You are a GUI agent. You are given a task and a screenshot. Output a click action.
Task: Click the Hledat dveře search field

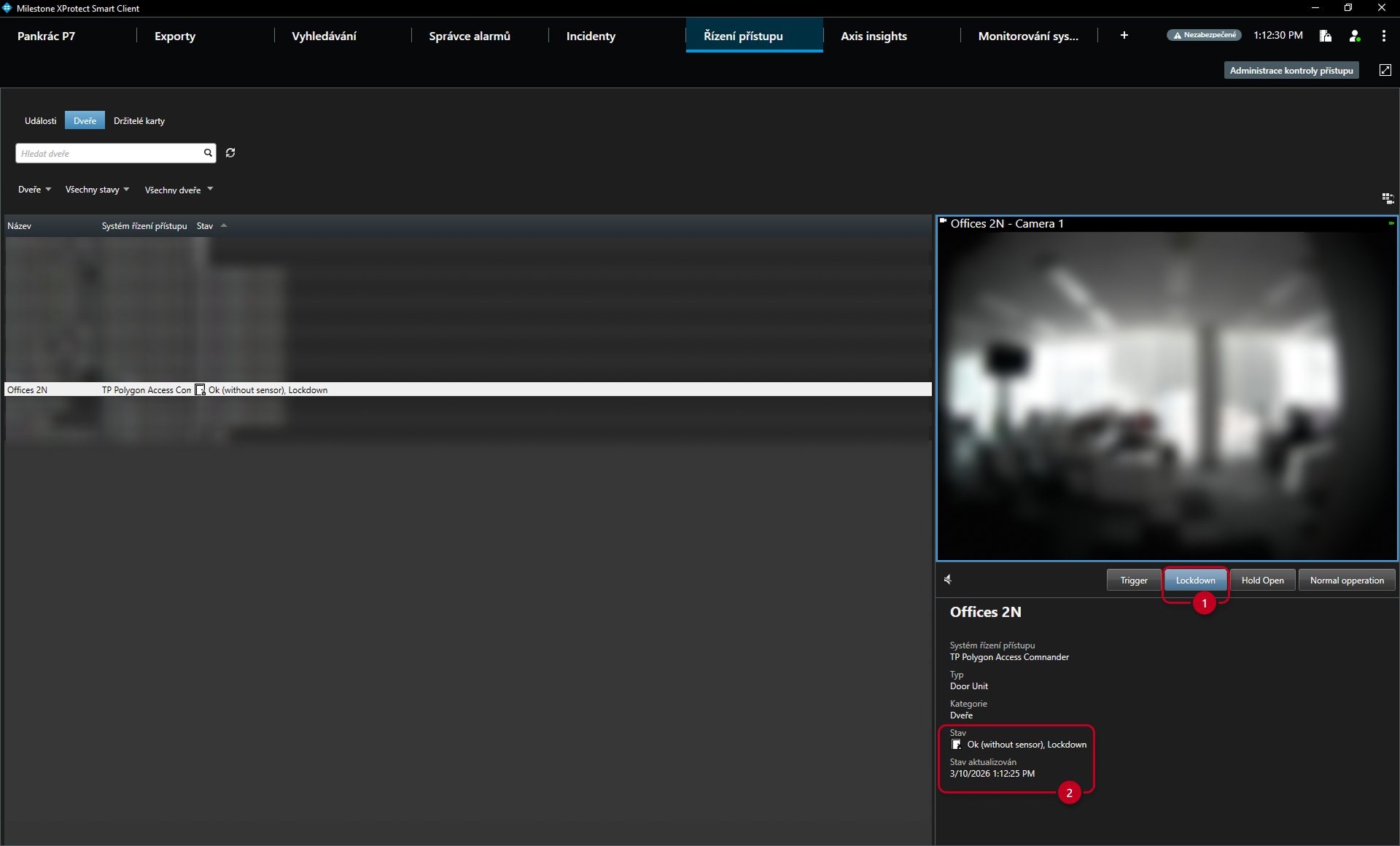pos(109,153)
